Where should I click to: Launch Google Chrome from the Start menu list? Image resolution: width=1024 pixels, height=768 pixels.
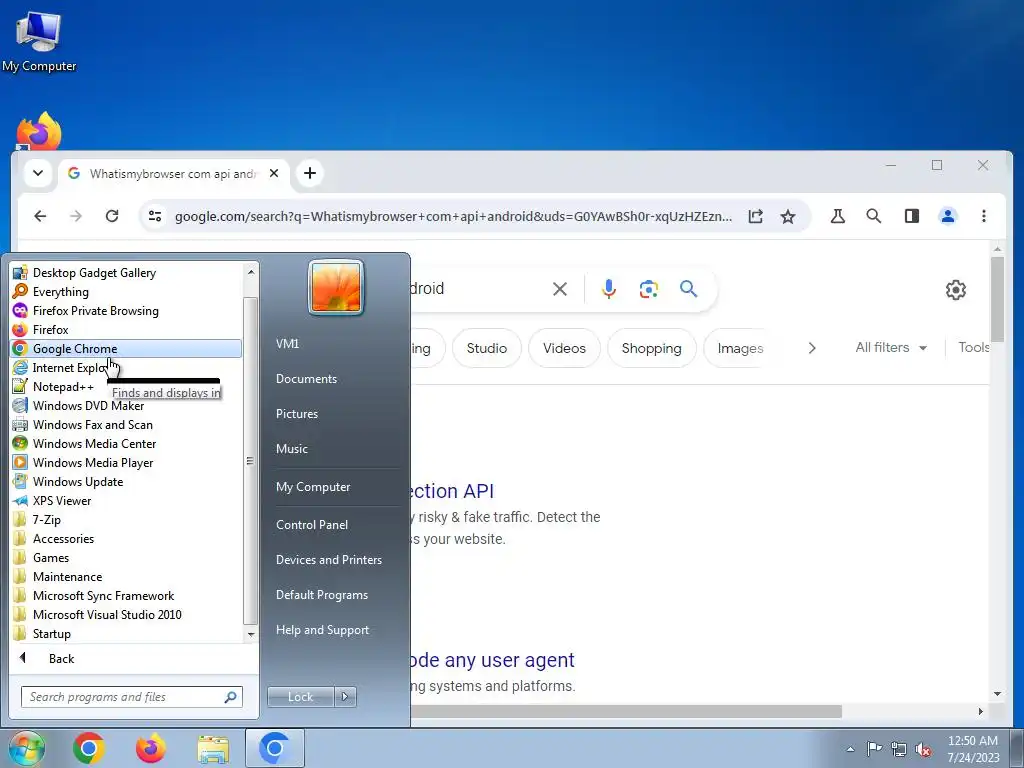tap(126, 349)
